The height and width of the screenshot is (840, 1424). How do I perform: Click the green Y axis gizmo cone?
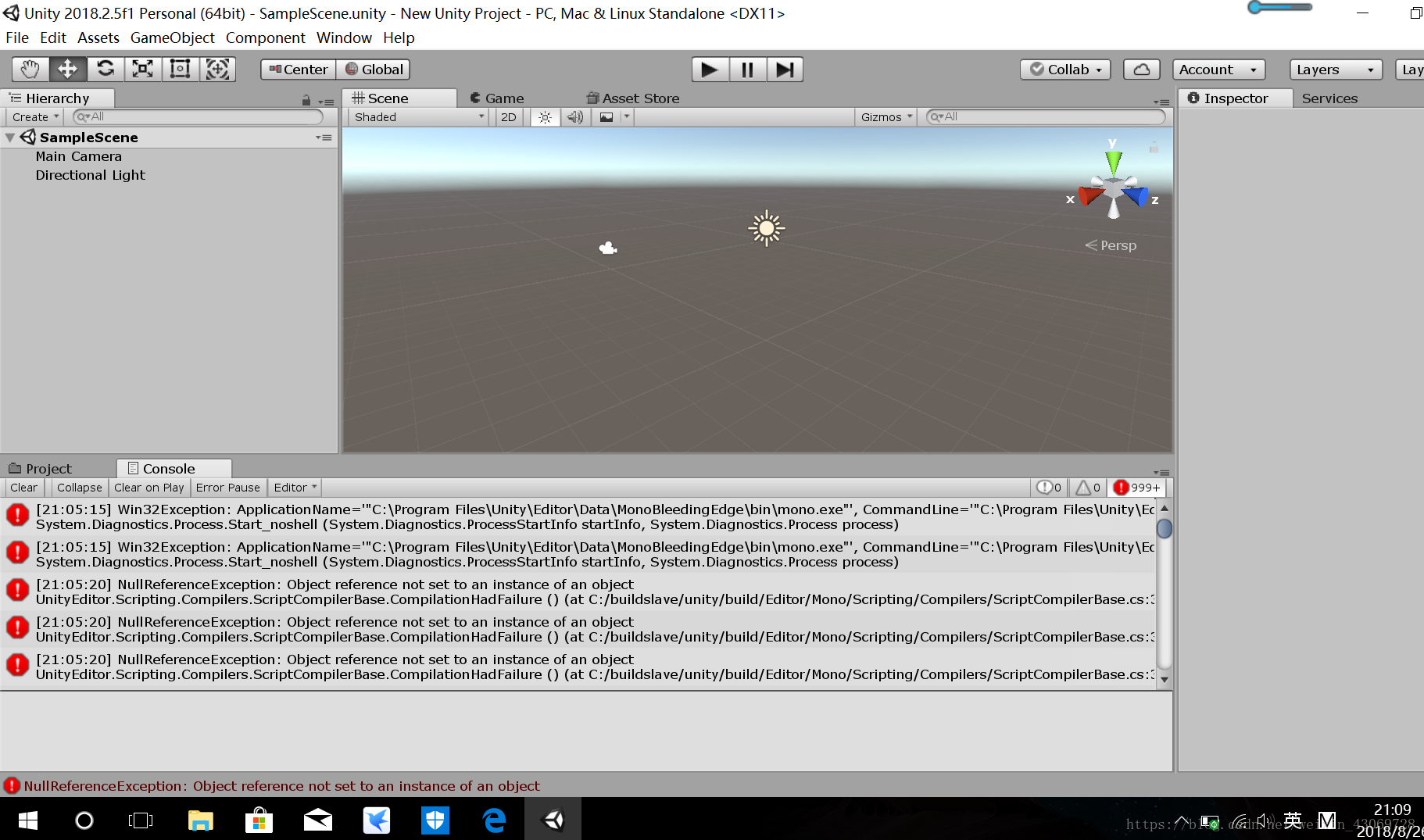tap(1114, 162)
